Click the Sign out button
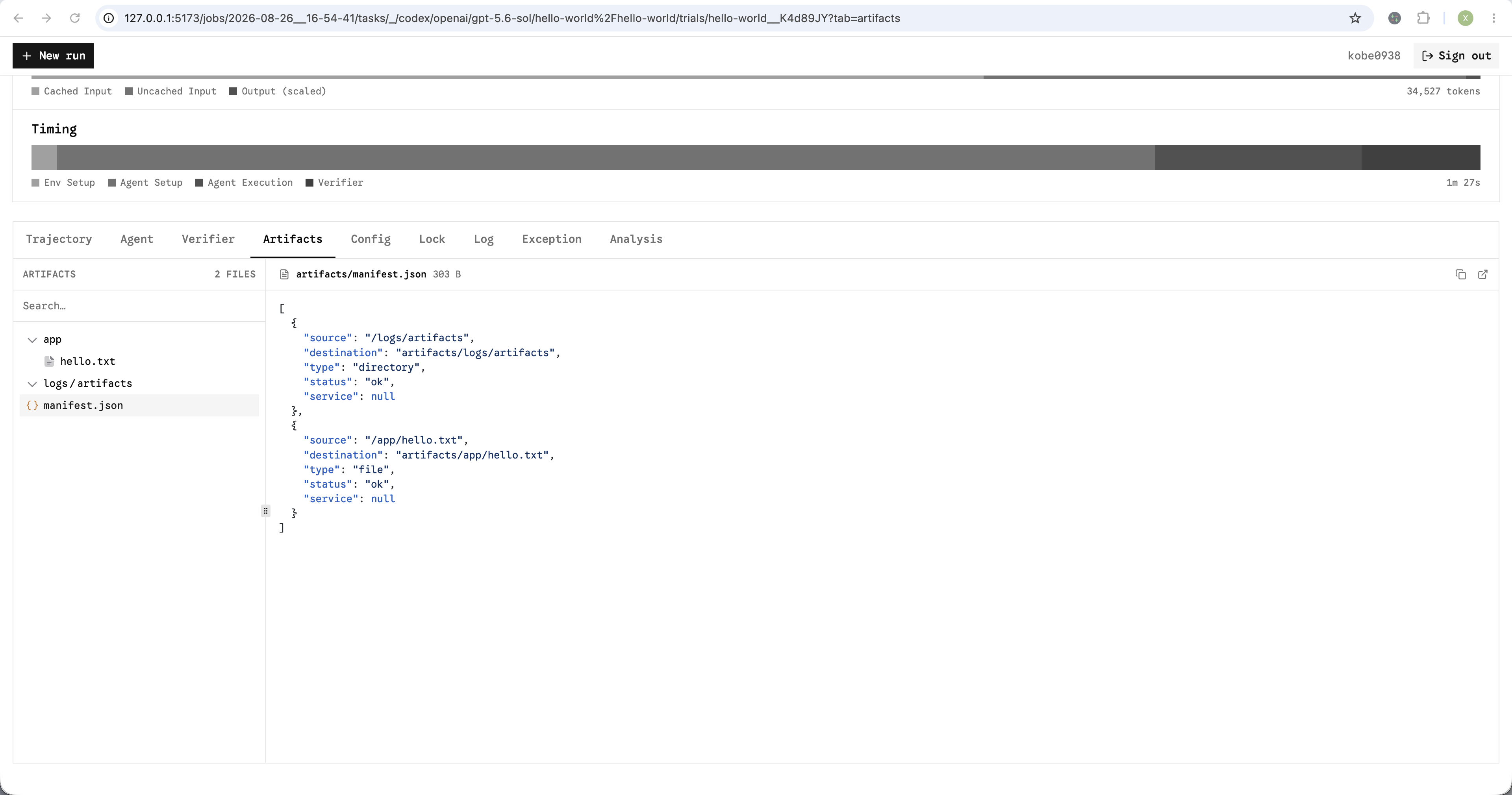Viewport: 1512px width, 795px height. click(x=1456, y=56)
